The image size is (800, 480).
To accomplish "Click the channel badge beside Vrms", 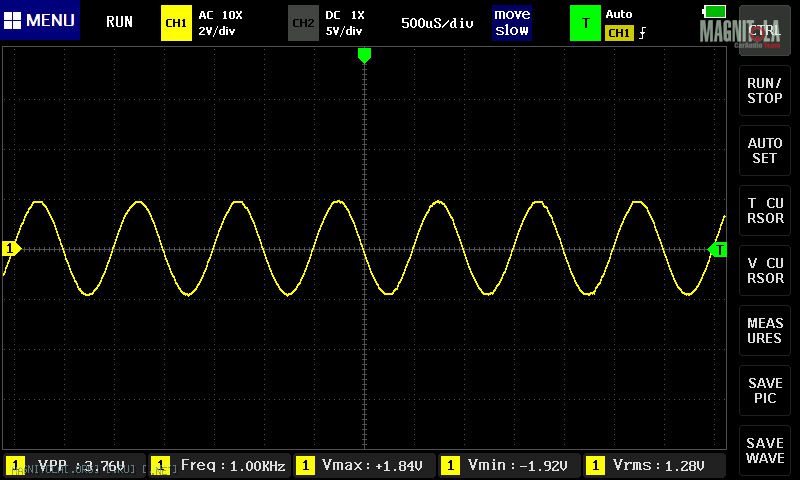I will (595, 466).
